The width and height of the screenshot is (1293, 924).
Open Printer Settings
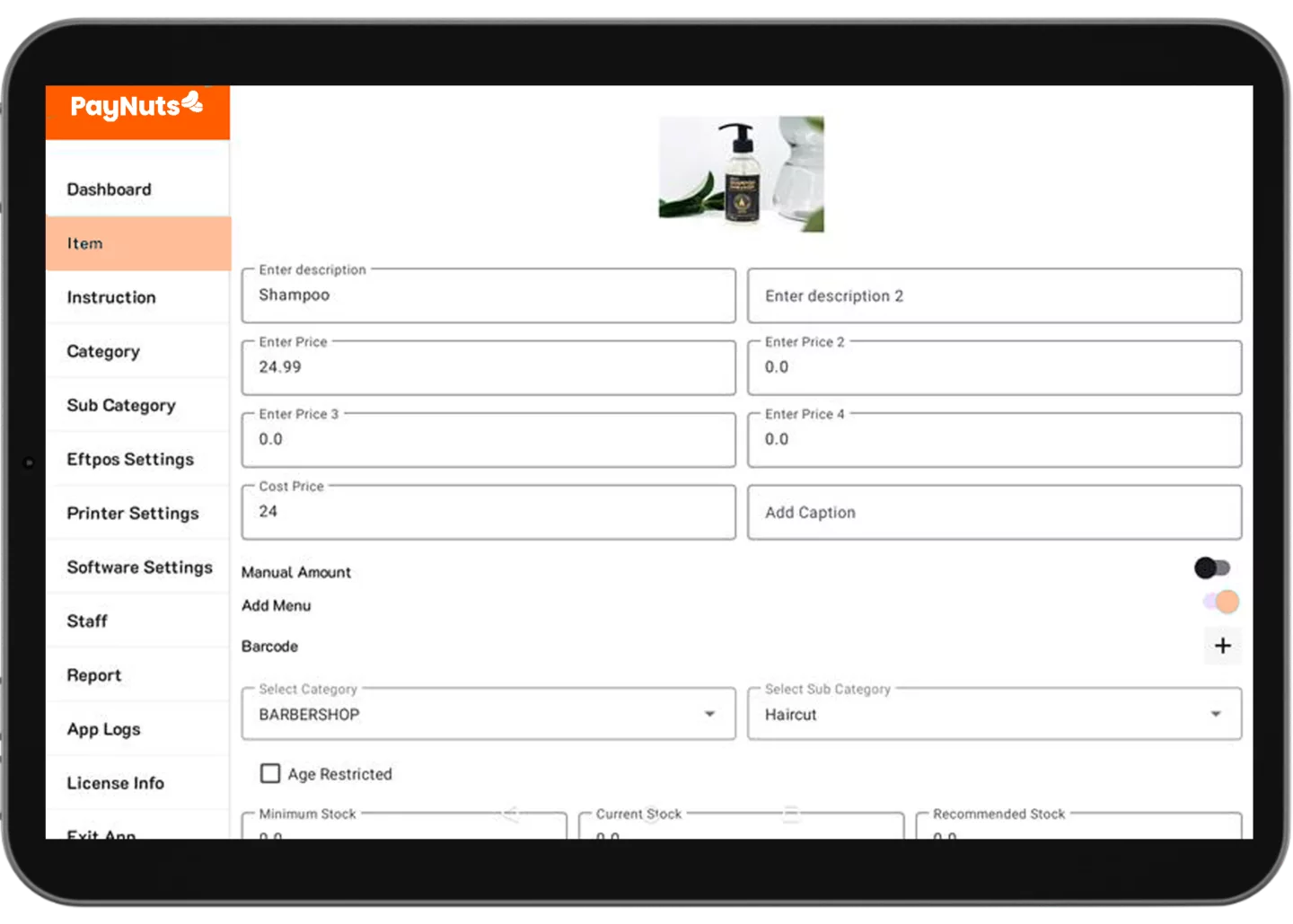132,513
